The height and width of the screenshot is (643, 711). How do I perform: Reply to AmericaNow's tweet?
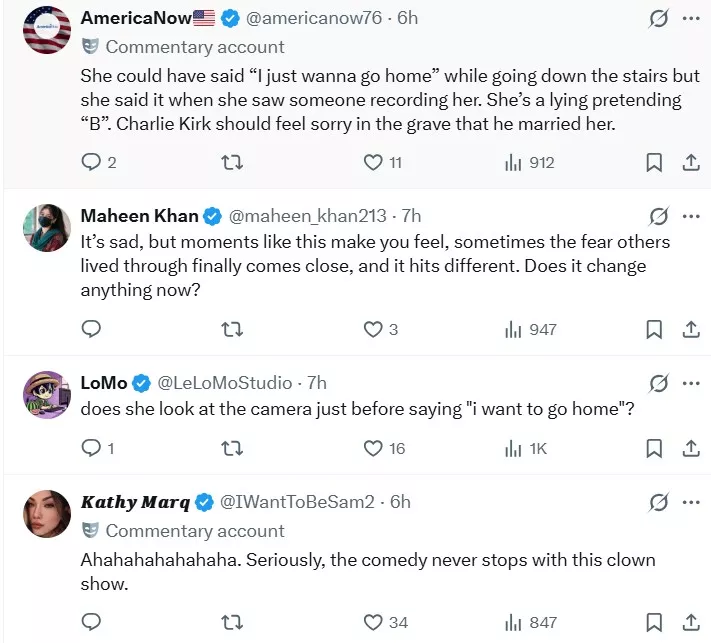[x=91, y=163]
